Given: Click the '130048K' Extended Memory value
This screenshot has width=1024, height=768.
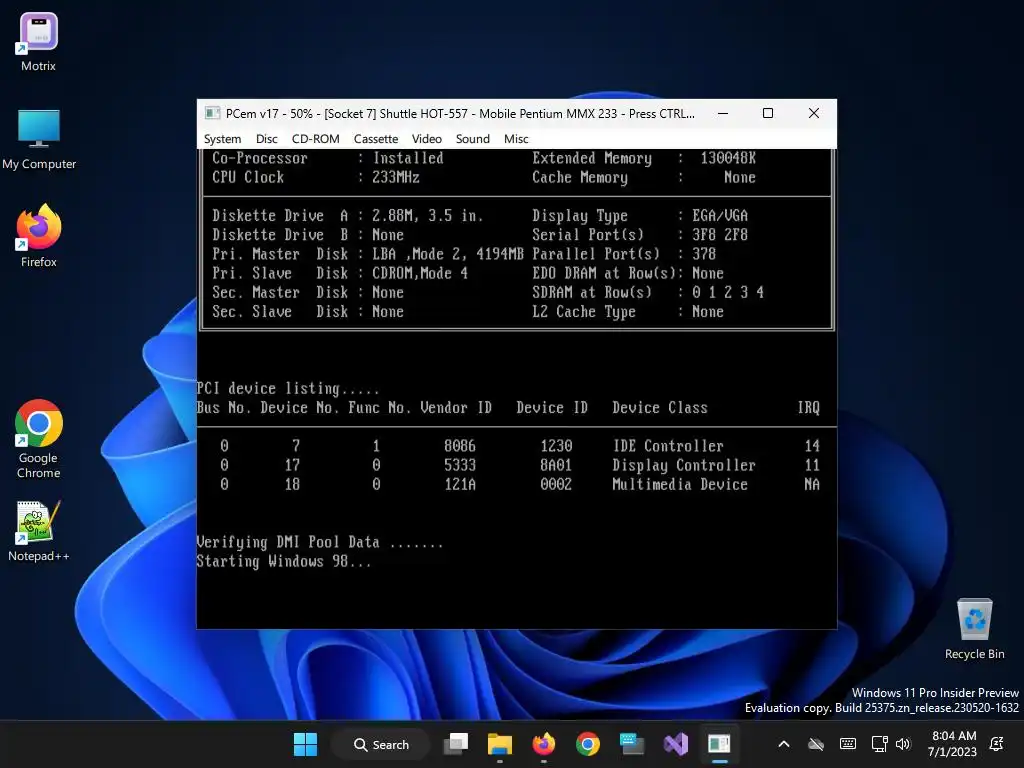Looking at the screenshot, I should coord(728,158).
